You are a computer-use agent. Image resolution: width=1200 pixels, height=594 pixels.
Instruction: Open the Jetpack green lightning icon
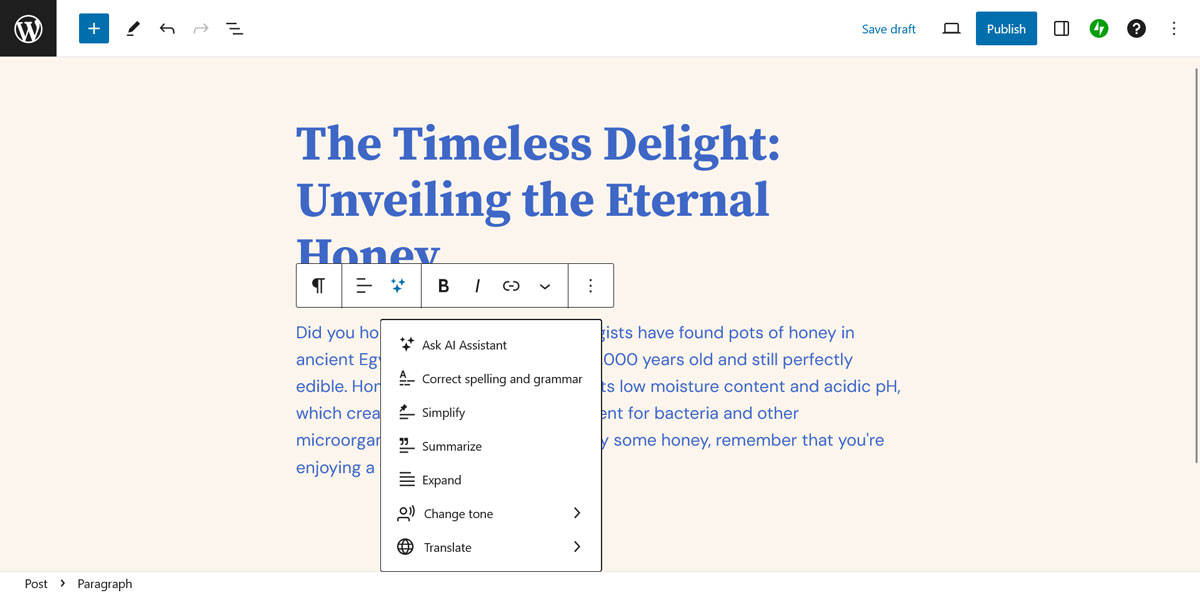[x=1099, y=29]
